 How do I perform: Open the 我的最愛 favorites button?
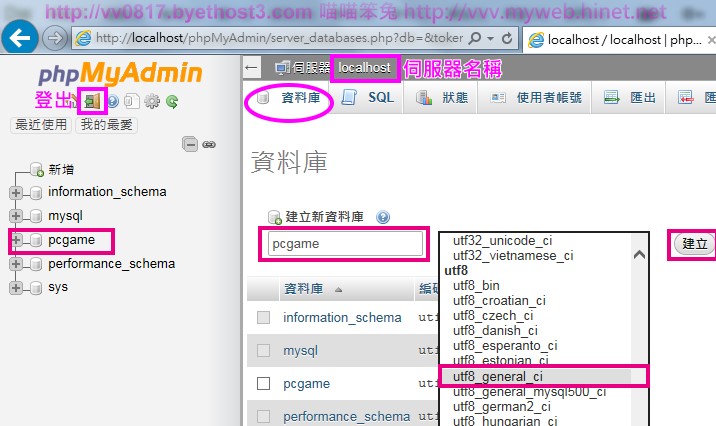click(x=106, y=125)
